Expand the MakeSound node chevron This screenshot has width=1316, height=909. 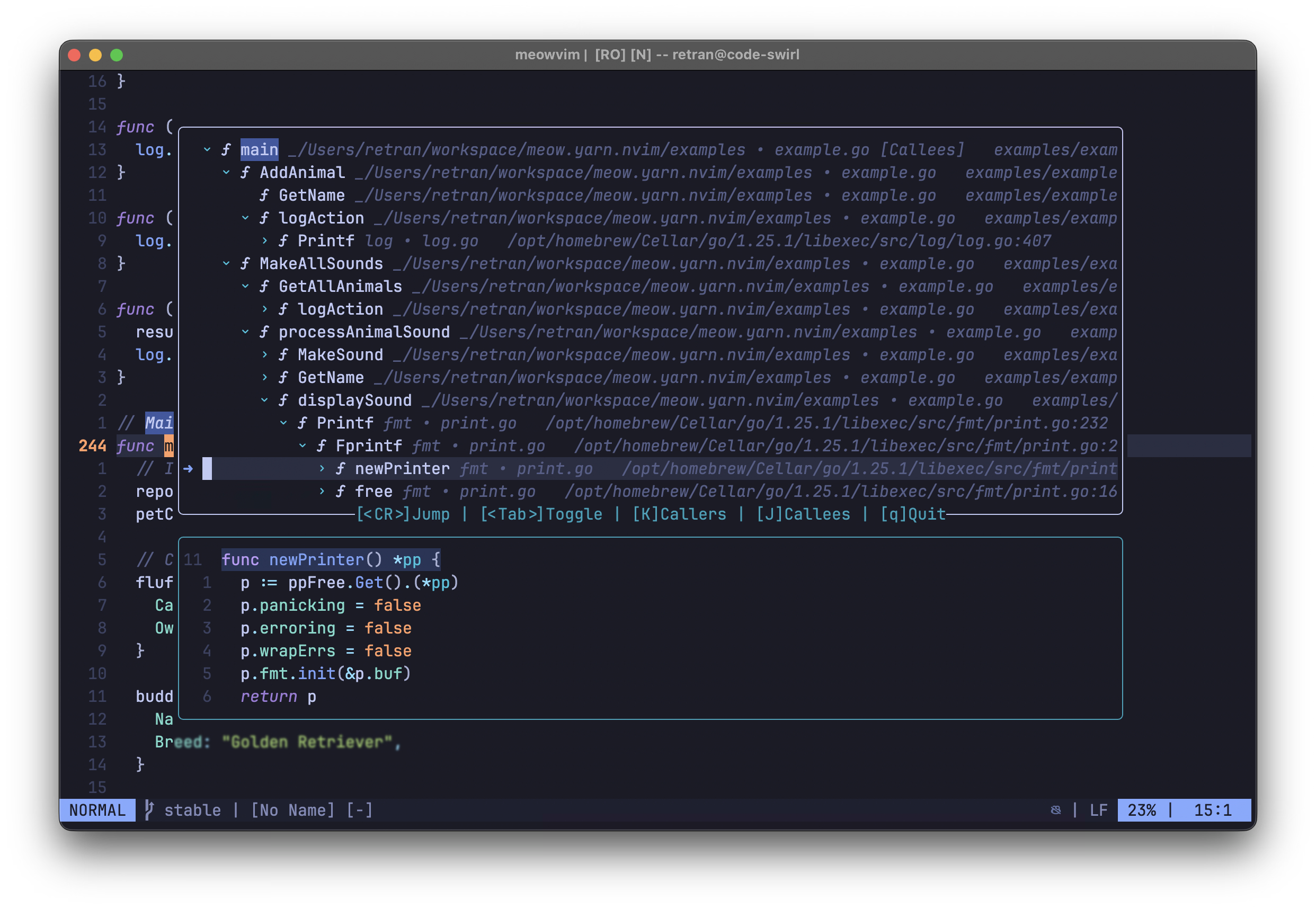tap(265, 355)
